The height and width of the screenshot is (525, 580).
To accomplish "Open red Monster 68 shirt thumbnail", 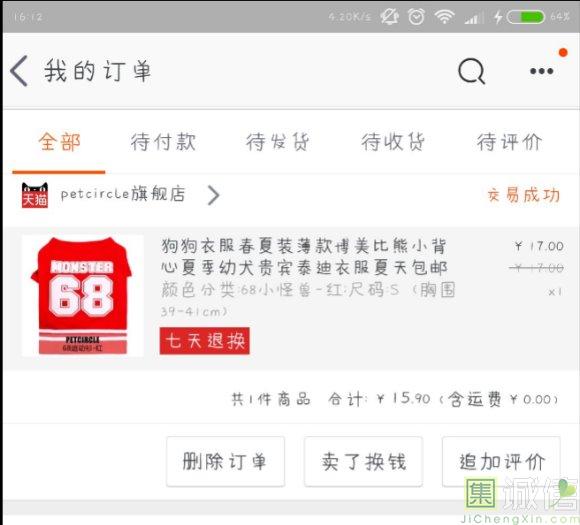I will [x=83, y=296].
